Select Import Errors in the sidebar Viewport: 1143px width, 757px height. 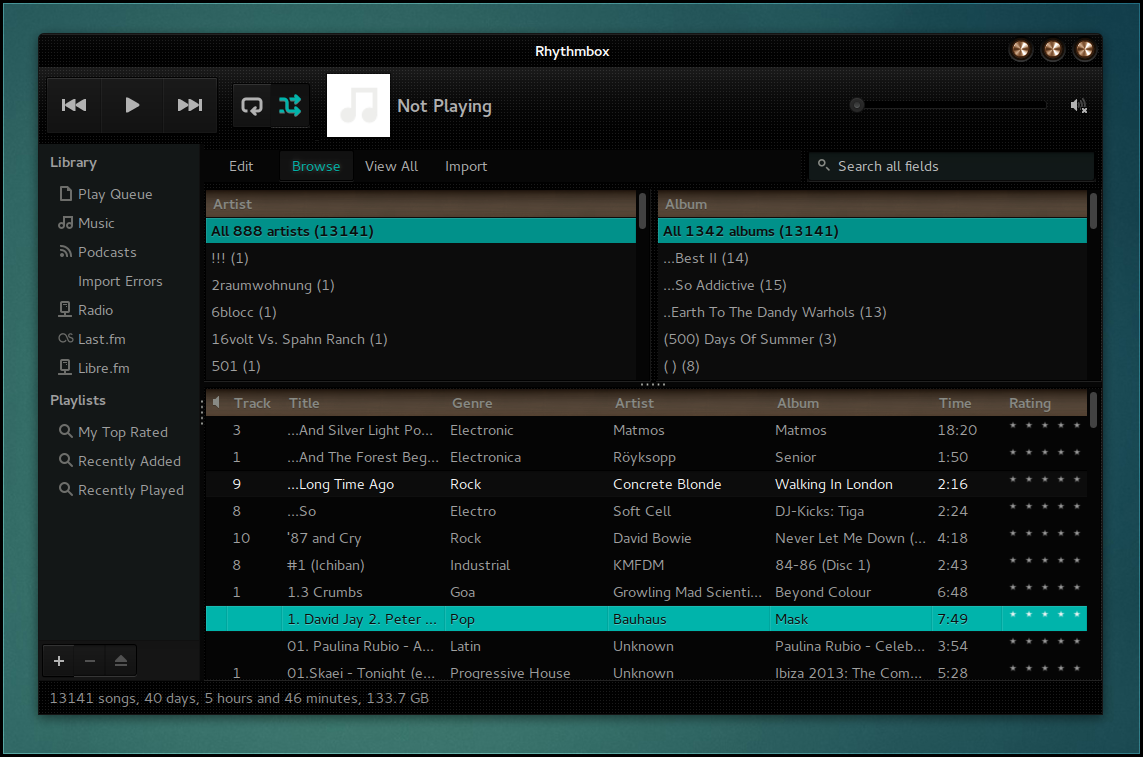[x=120, y=282]
